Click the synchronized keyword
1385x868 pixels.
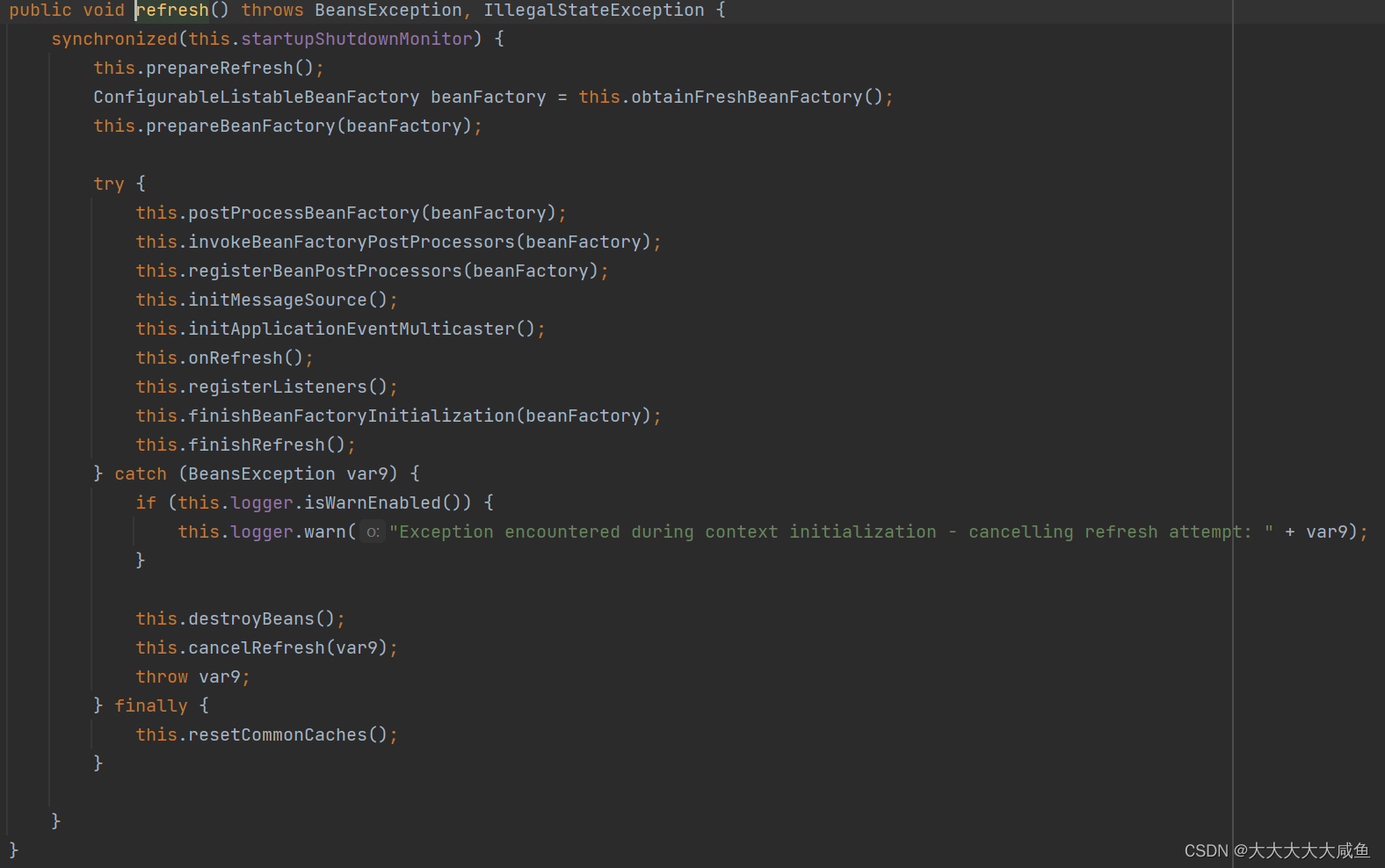[x=114, y=40]
